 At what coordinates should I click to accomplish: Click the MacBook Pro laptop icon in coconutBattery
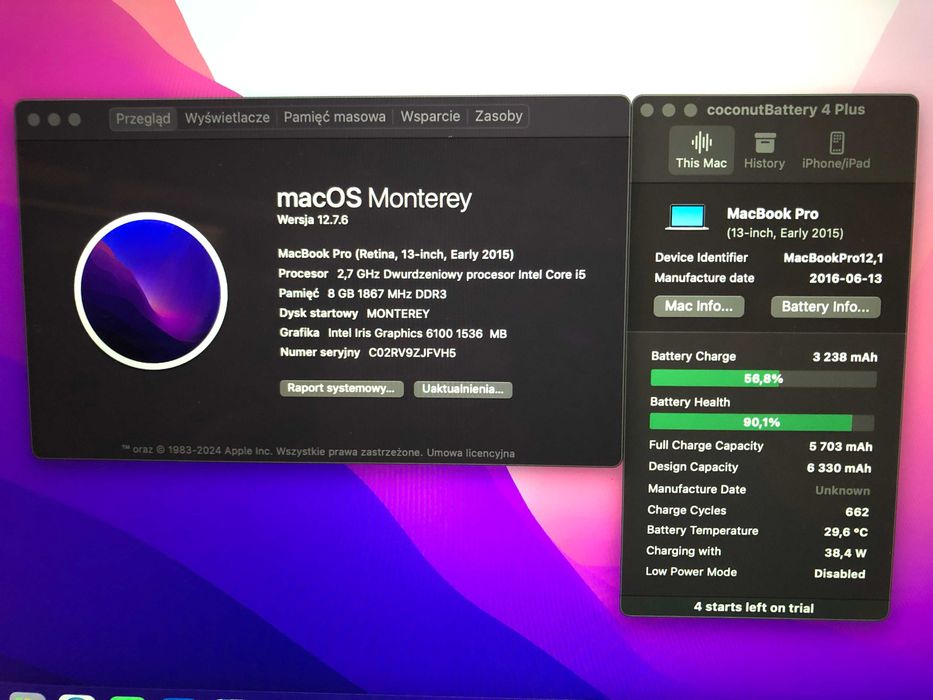tap(687, 218)
